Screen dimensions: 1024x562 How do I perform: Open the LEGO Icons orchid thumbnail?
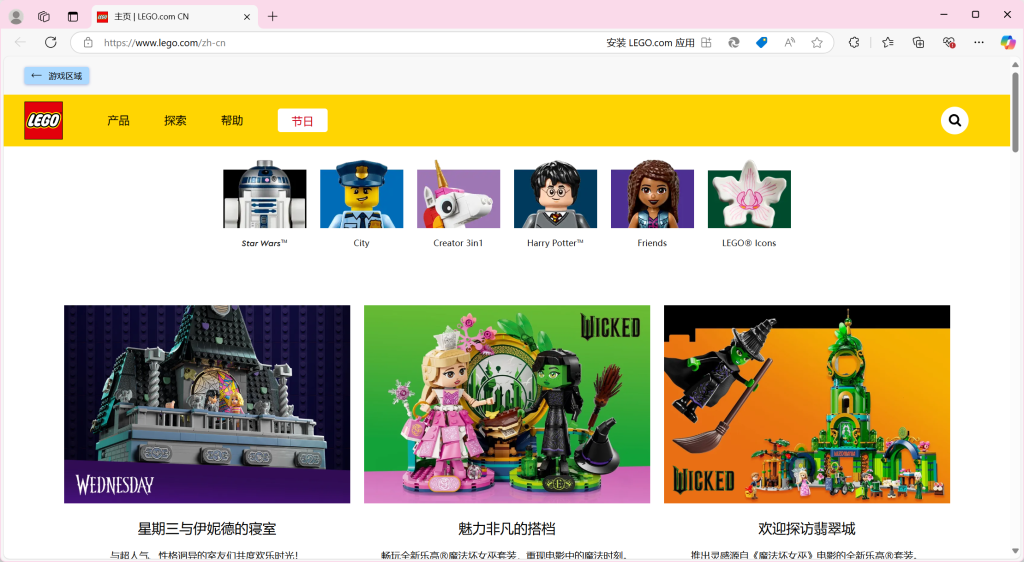pos(749,195)
